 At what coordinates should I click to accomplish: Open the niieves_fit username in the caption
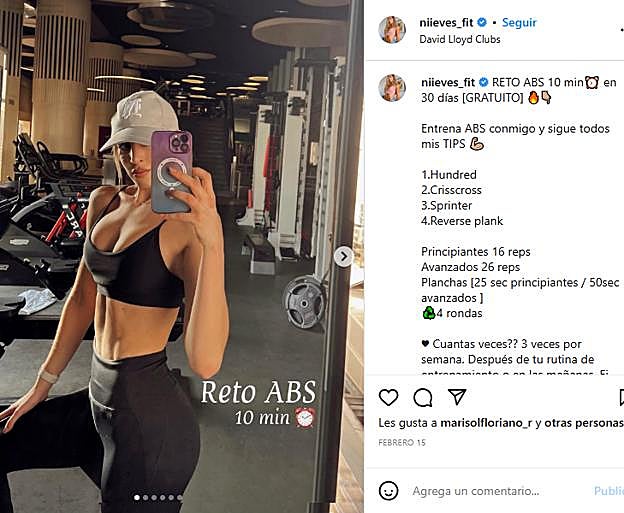(448, 82)
